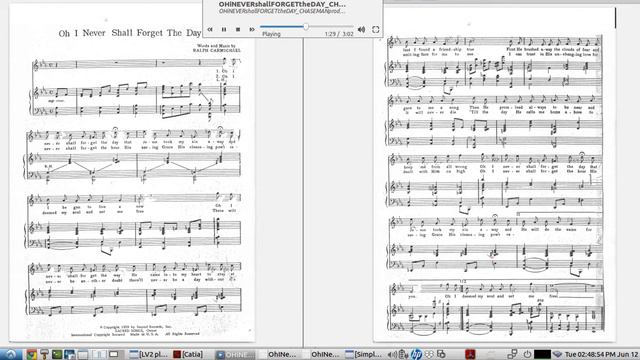The height and width of the screenshot is (360, 640).
Task: Open the clock showing Tue 02:48:54 PM
Action: [601, 354]
